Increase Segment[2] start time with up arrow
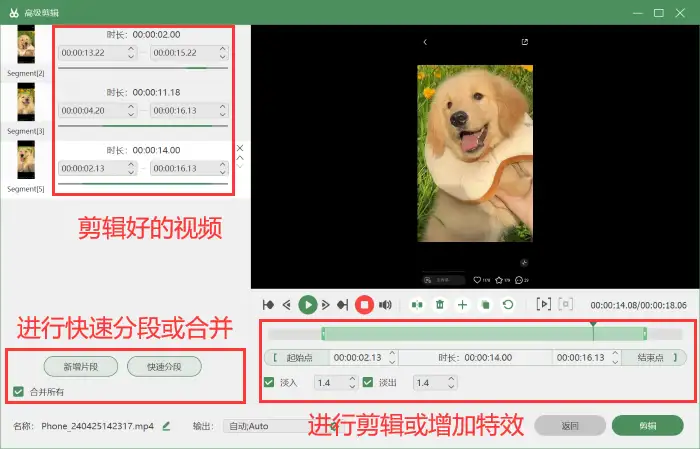Image resolution: width=700 pixels, height=449 pixels. coord(131,49)
